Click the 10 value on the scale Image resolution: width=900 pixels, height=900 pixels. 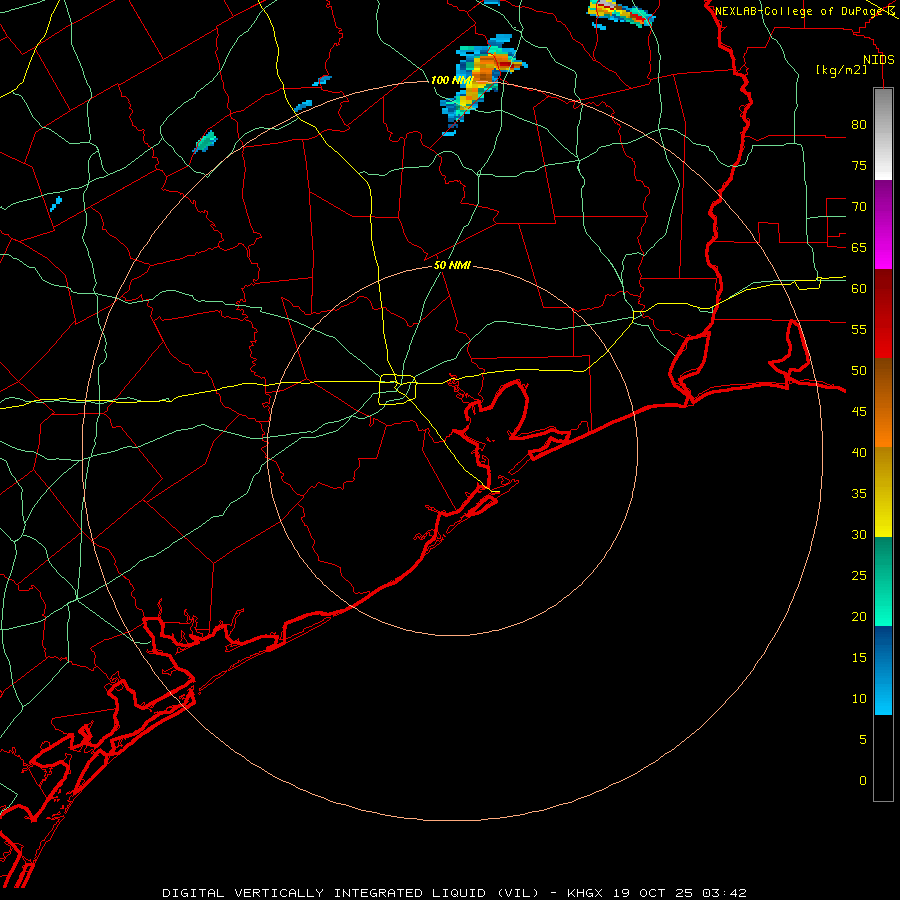859,699
